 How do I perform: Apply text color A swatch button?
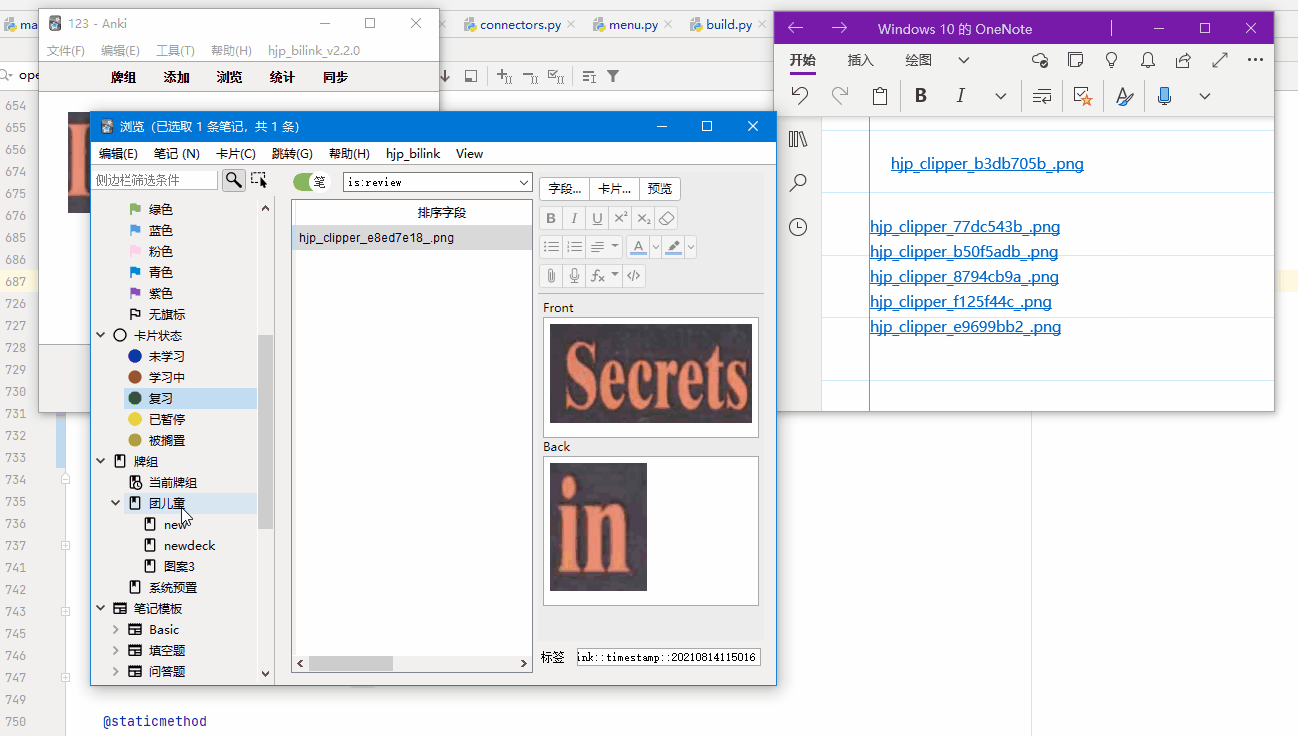click(639, 247)
